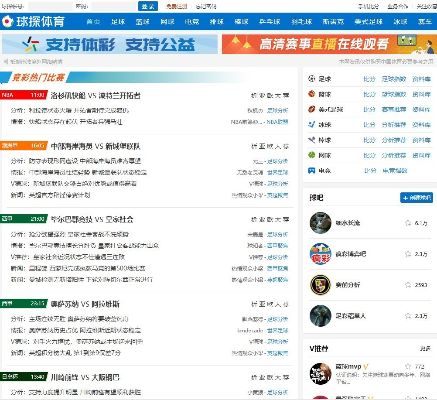This screenshot has height=400, width=437.
Task: Click the star icon next to 2593
Action: (x=407, y=285)
